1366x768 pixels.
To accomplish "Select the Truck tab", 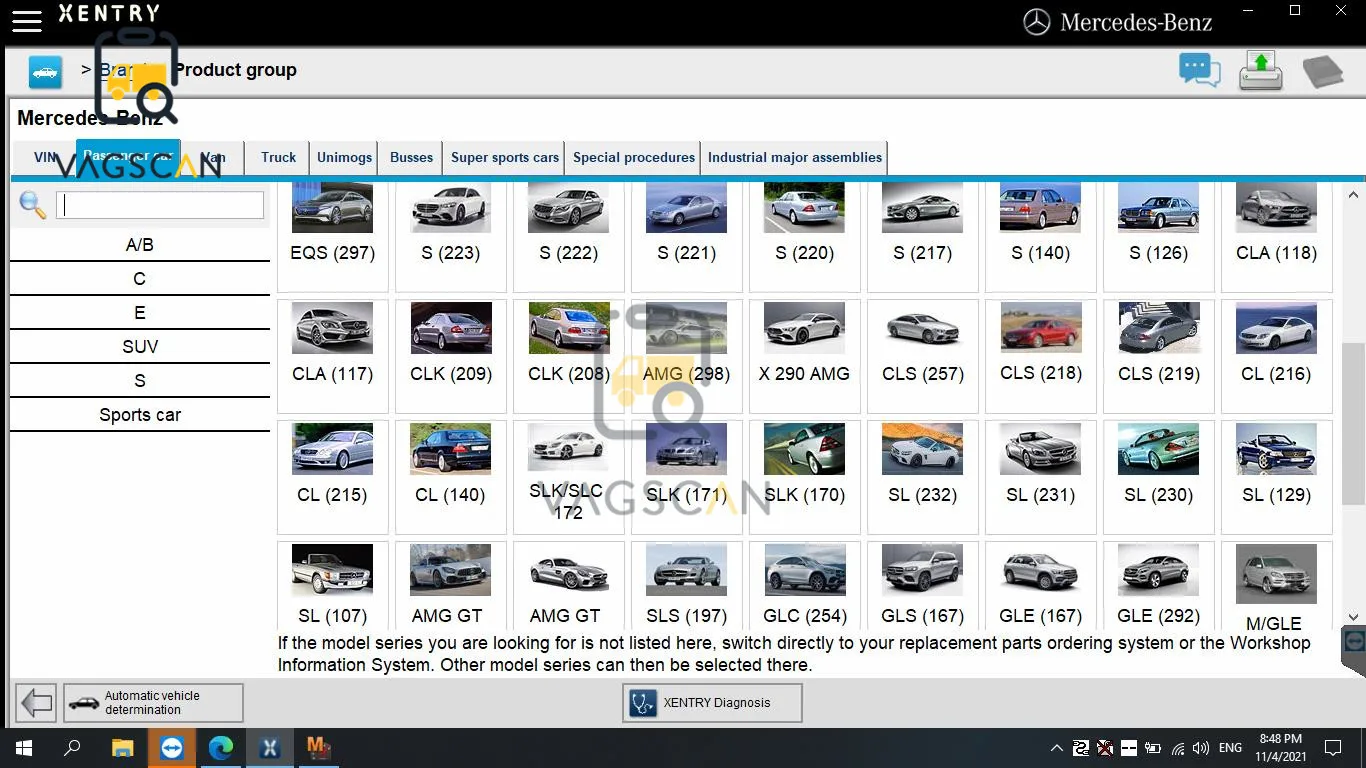I will (279, 157).
